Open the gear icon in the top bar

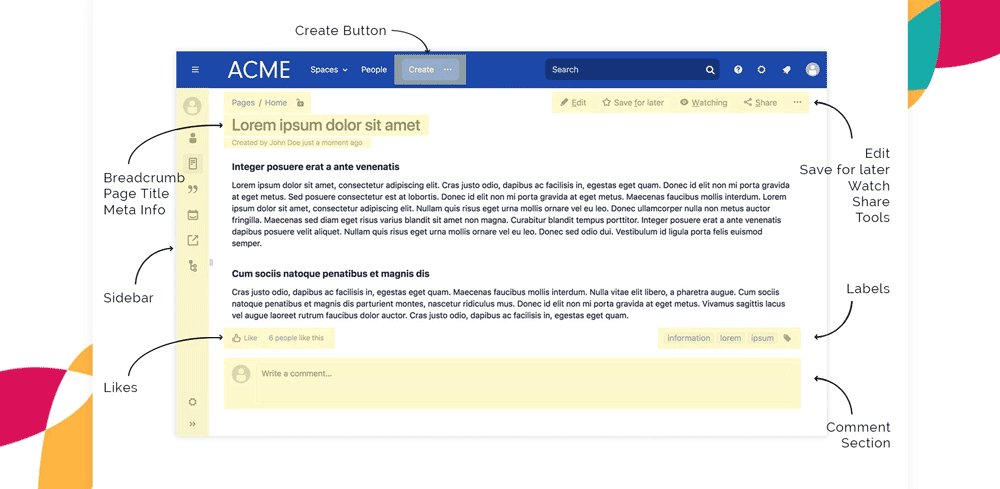[x=761, y=69]
